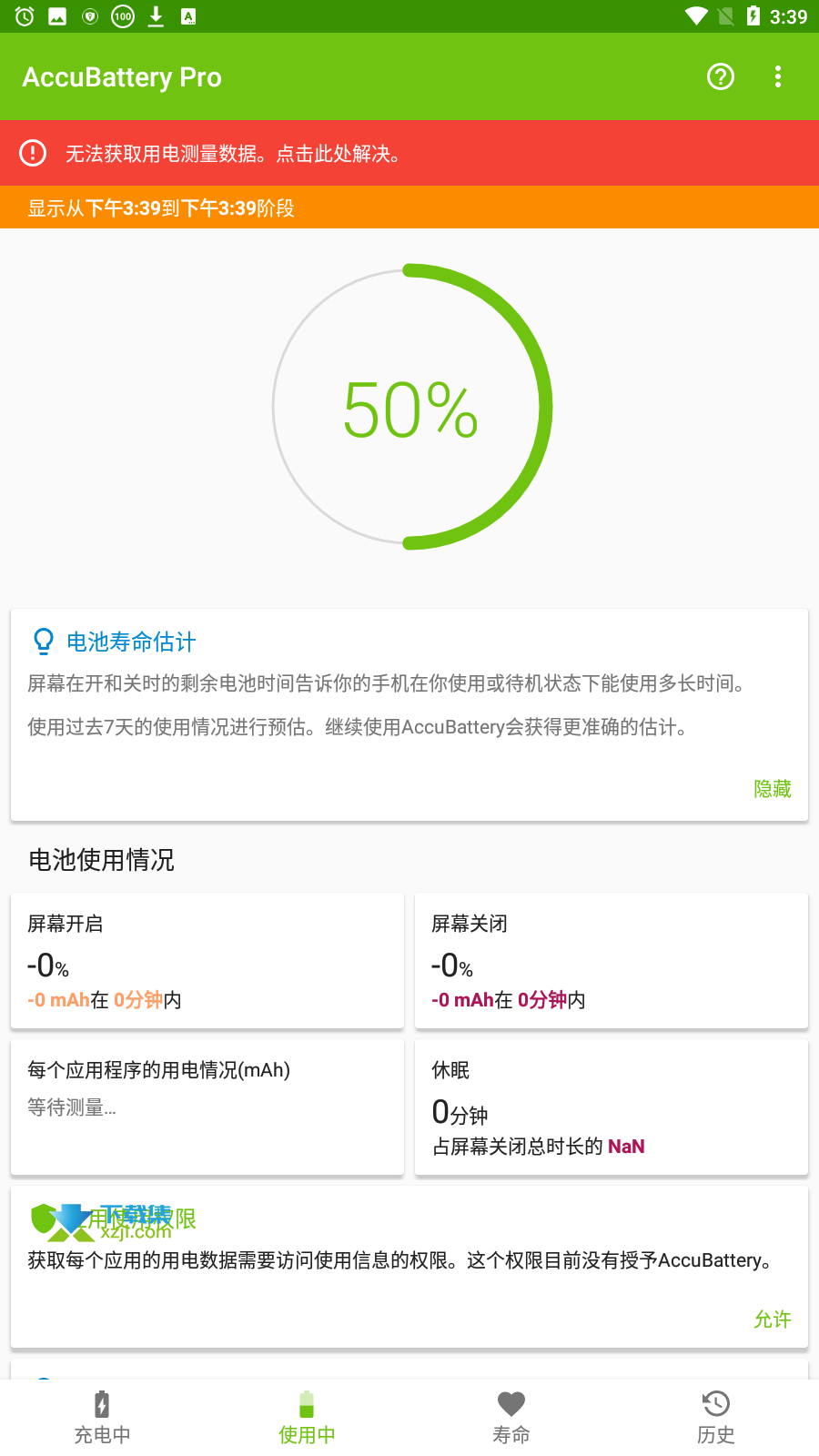This screenshot has height=1456, width=819.
Task: Click 允许 to grant usage access
Action: [x=773, y=1319]
